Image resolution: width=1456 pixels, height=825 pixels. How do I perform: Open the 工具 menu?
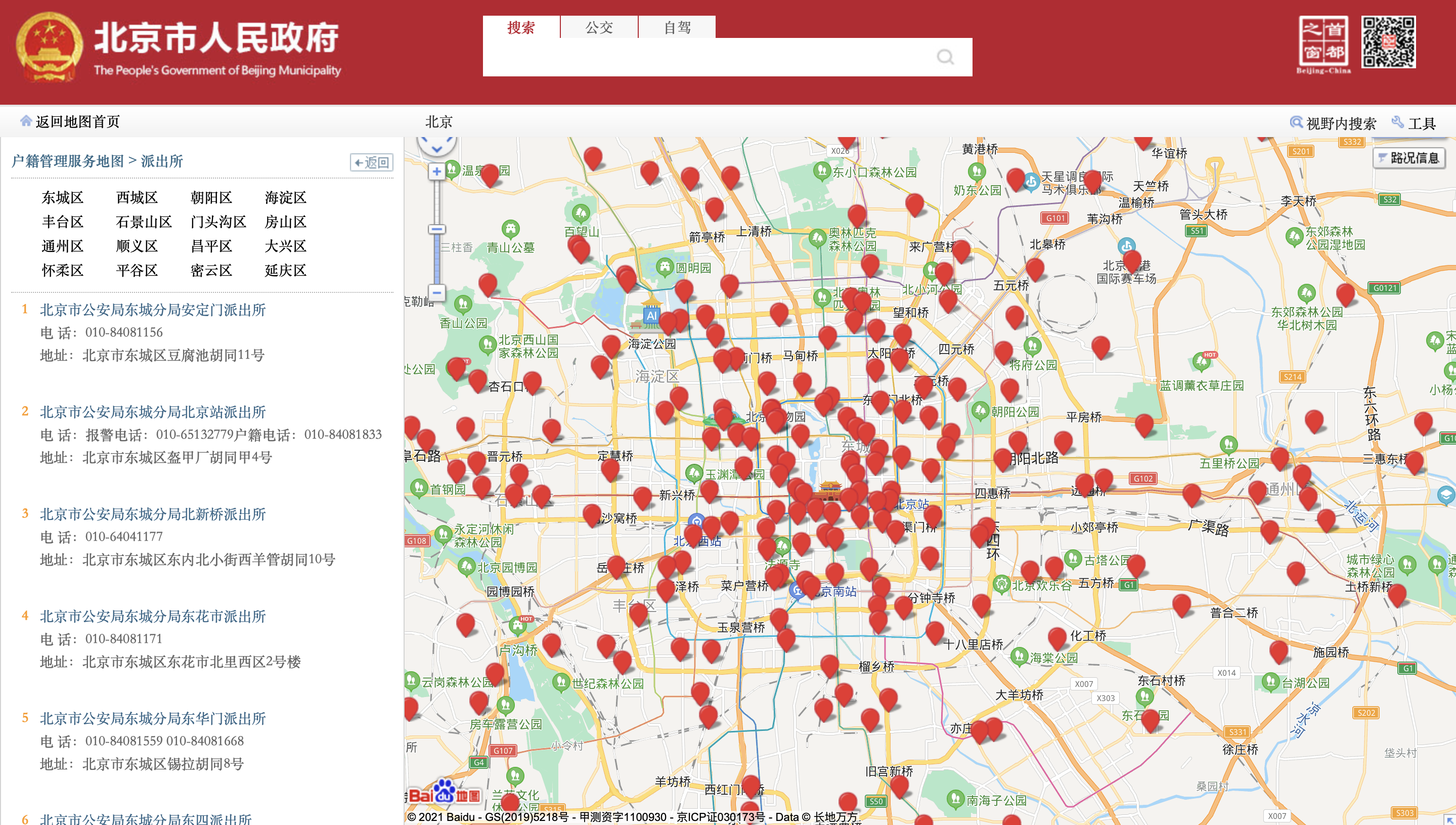1422,123
